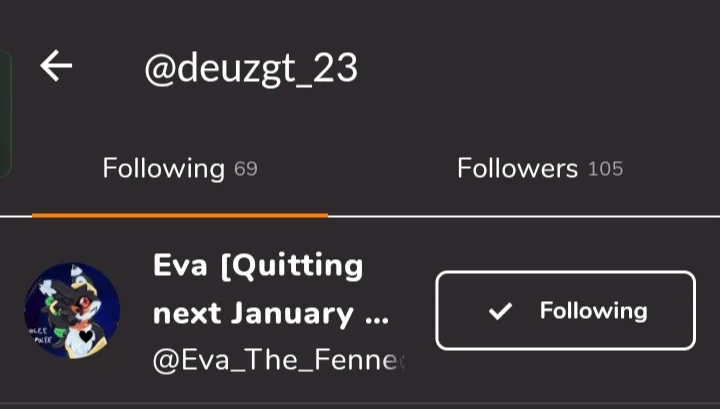Unfollow Eva using the Following button
This screenshot has height=409, width=720.
(x=565, y=311)
